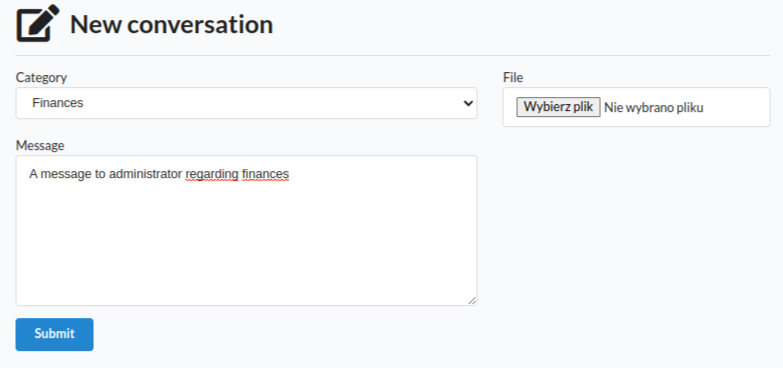Click the Wybierz plik file chooser button
Screen dimensions: 783x368
coord(558,107)
